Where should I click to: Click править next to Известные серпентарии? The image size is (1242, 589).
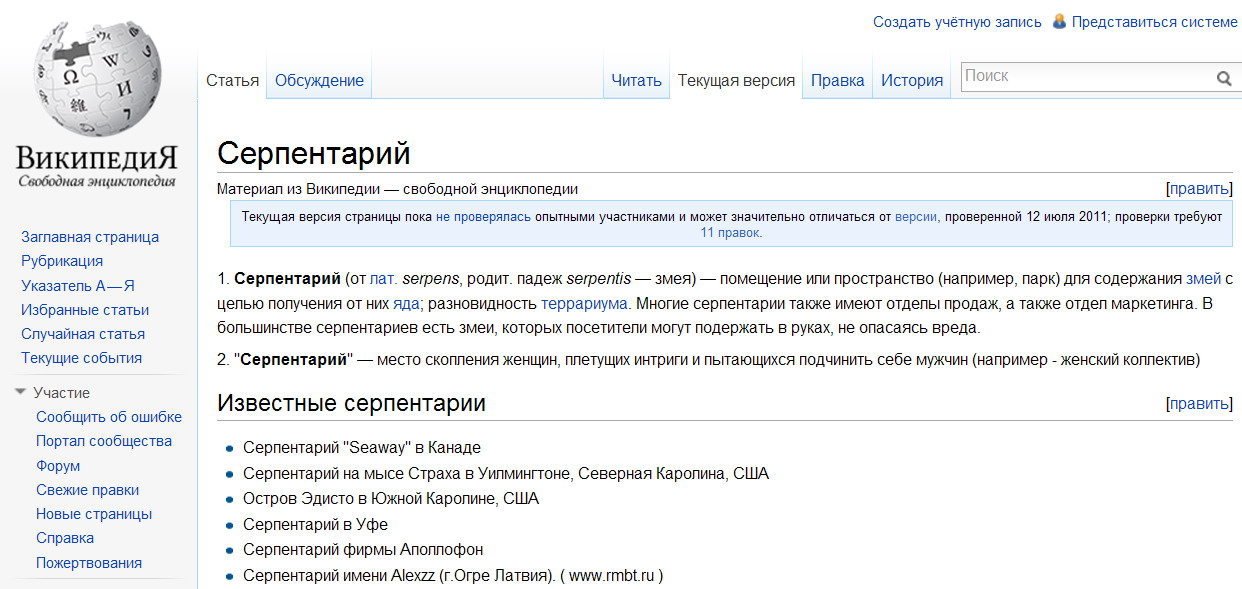coord(1199,404)
